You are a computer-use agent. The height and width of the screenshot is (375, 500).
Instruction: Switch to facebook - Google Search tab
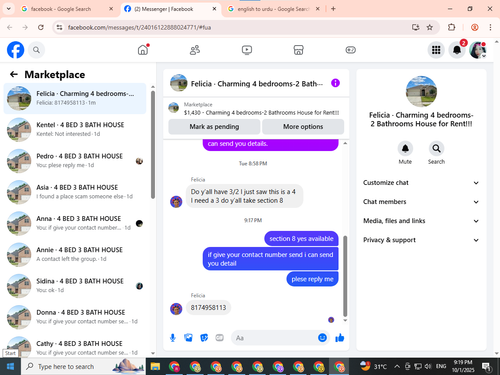pyautogui.click(x=67, y=9)
